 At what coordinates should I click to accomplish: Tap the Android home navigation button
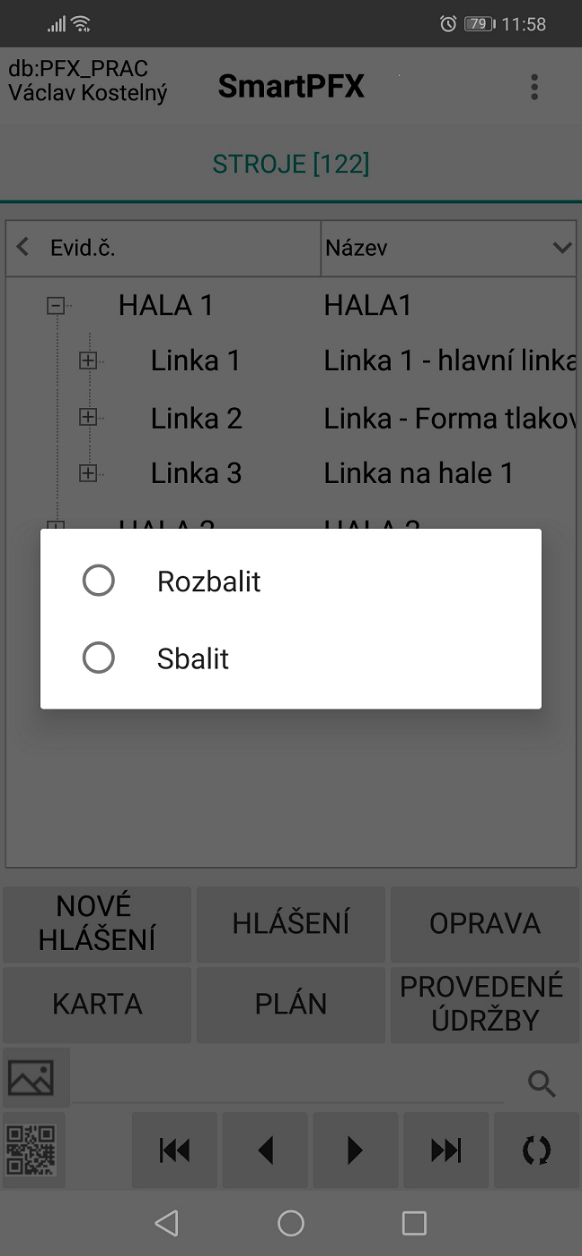click(x=291, y=1222)
